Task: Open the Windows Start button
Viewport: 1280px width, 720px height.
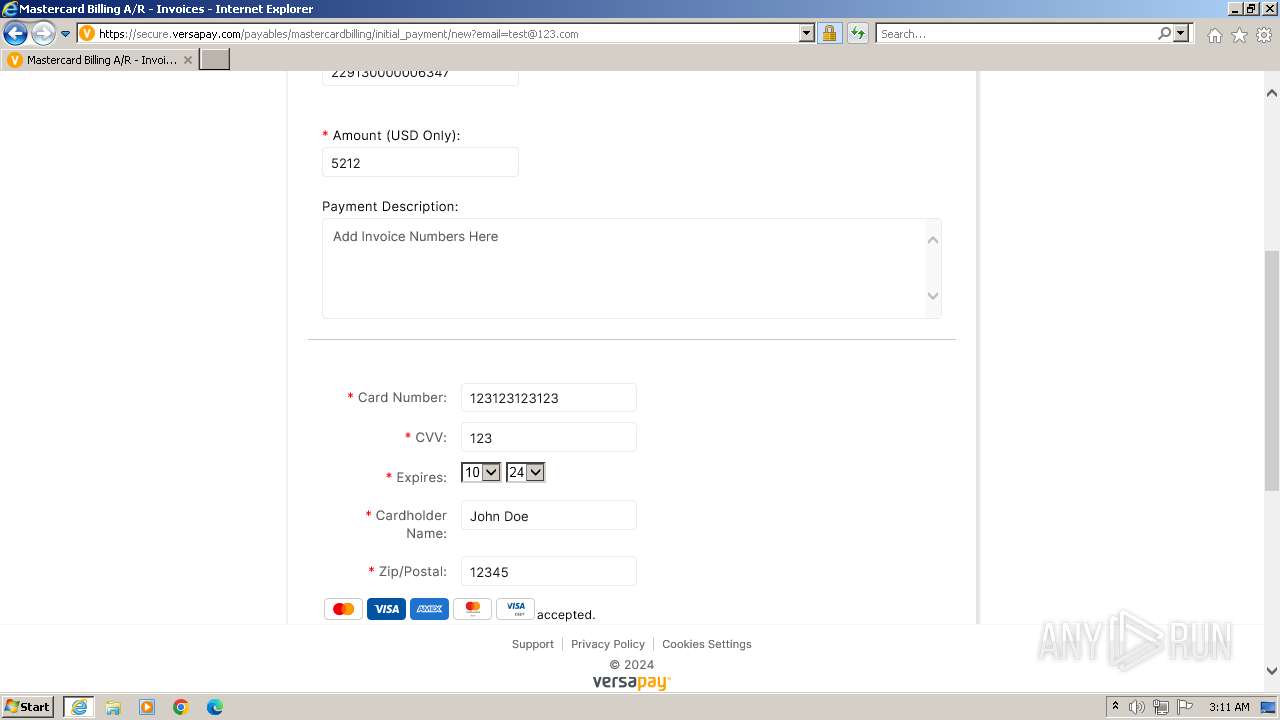Action: (27, 706)
